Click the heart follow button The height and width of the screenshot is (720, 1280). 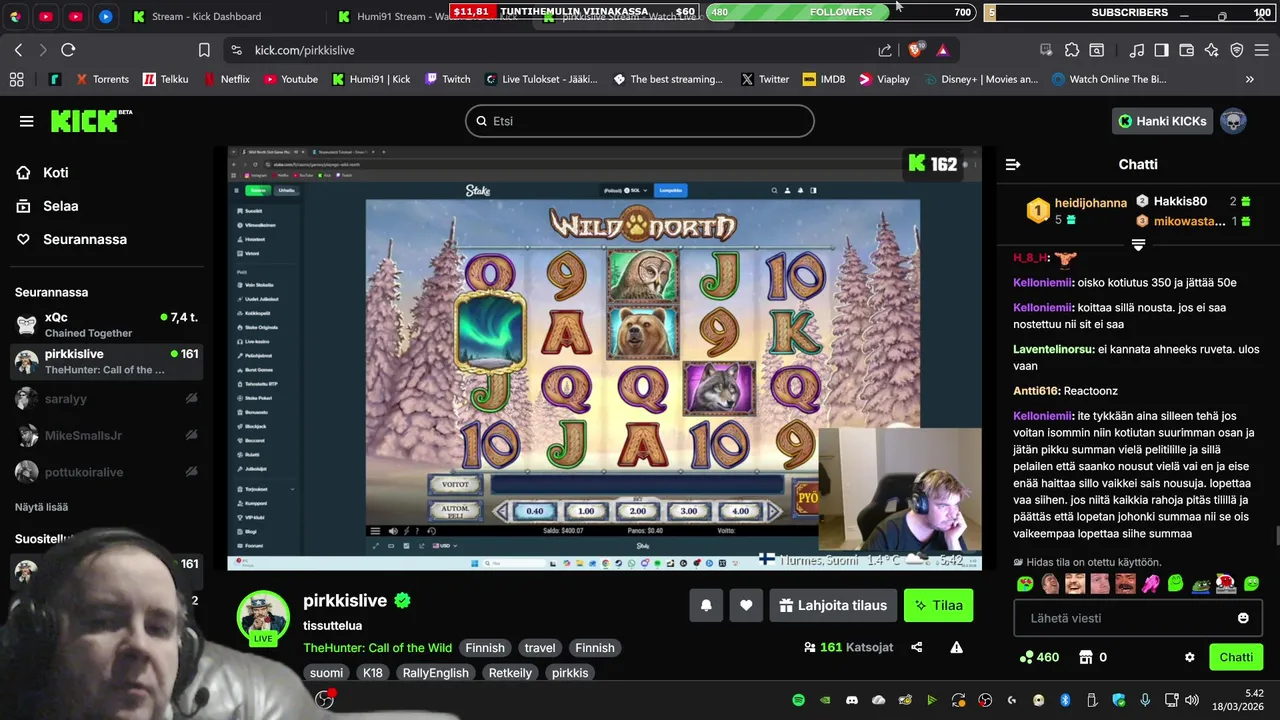coord(746,605)
